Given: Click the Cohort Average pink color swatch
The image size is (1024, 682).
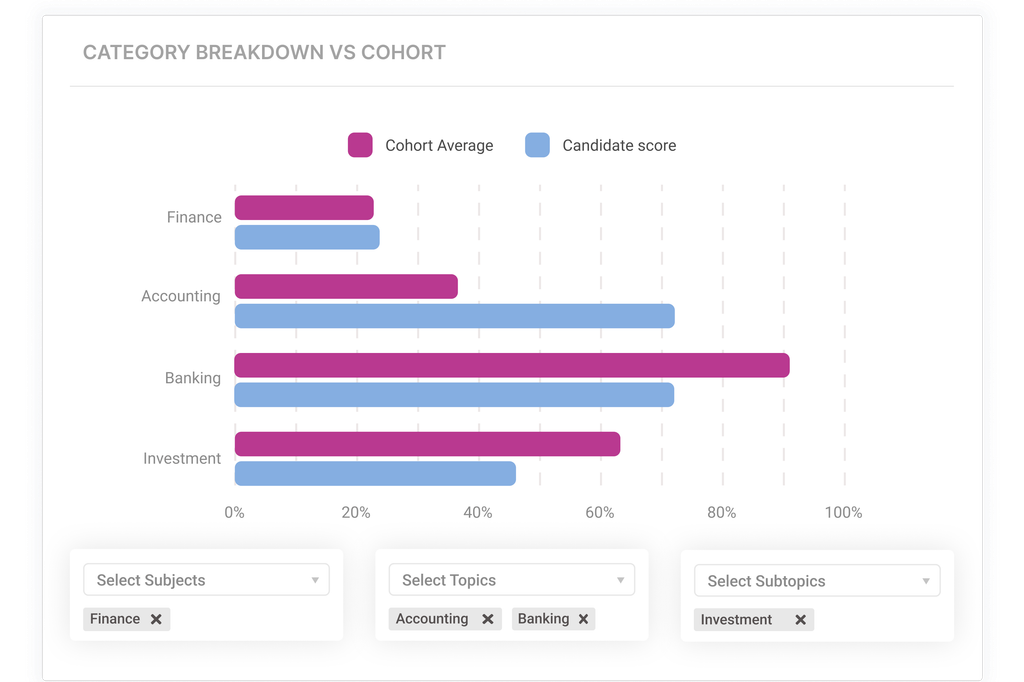Looking at the screenshot, I should click(x=362, y=145).
